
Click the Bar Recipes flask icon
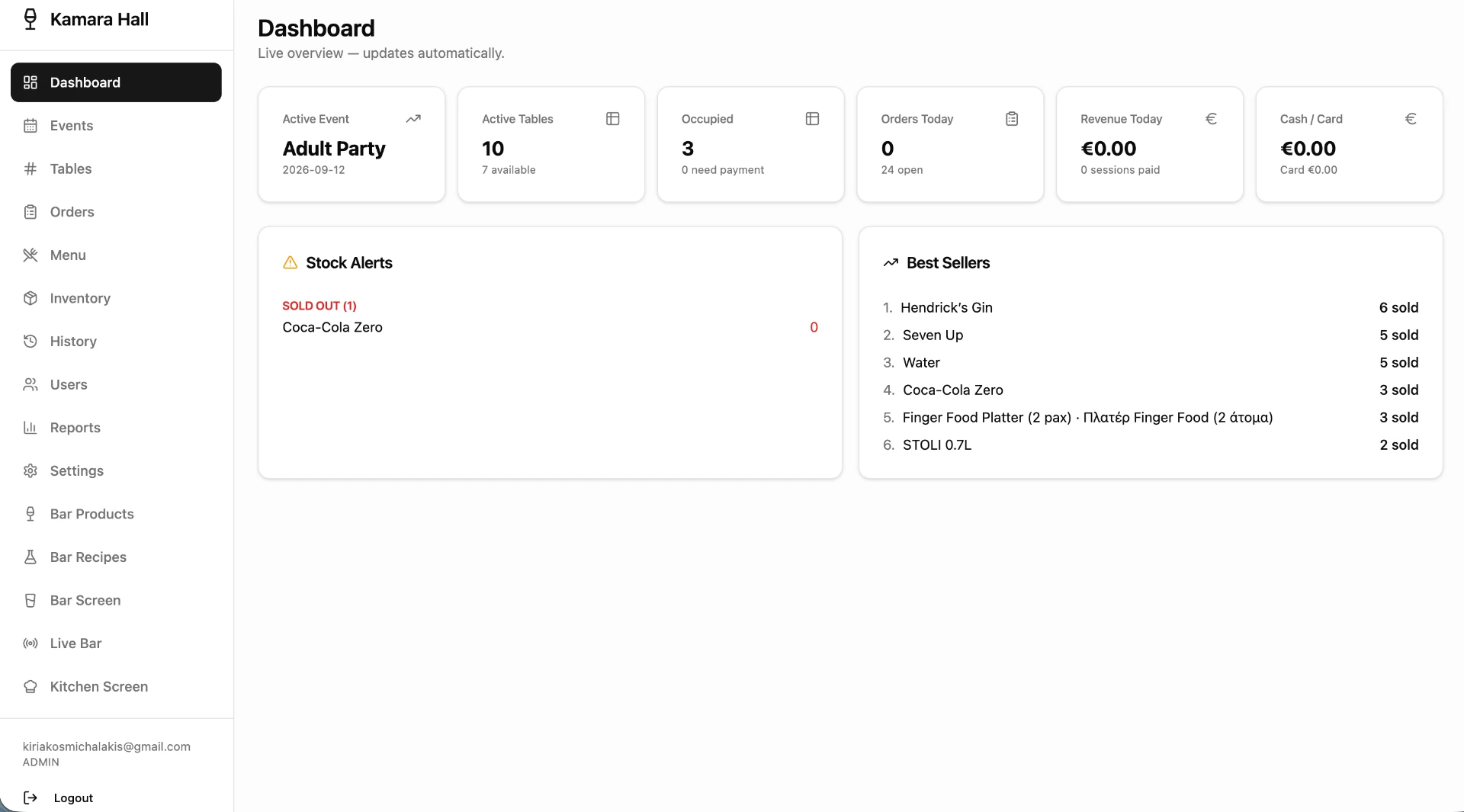(30, 557)
